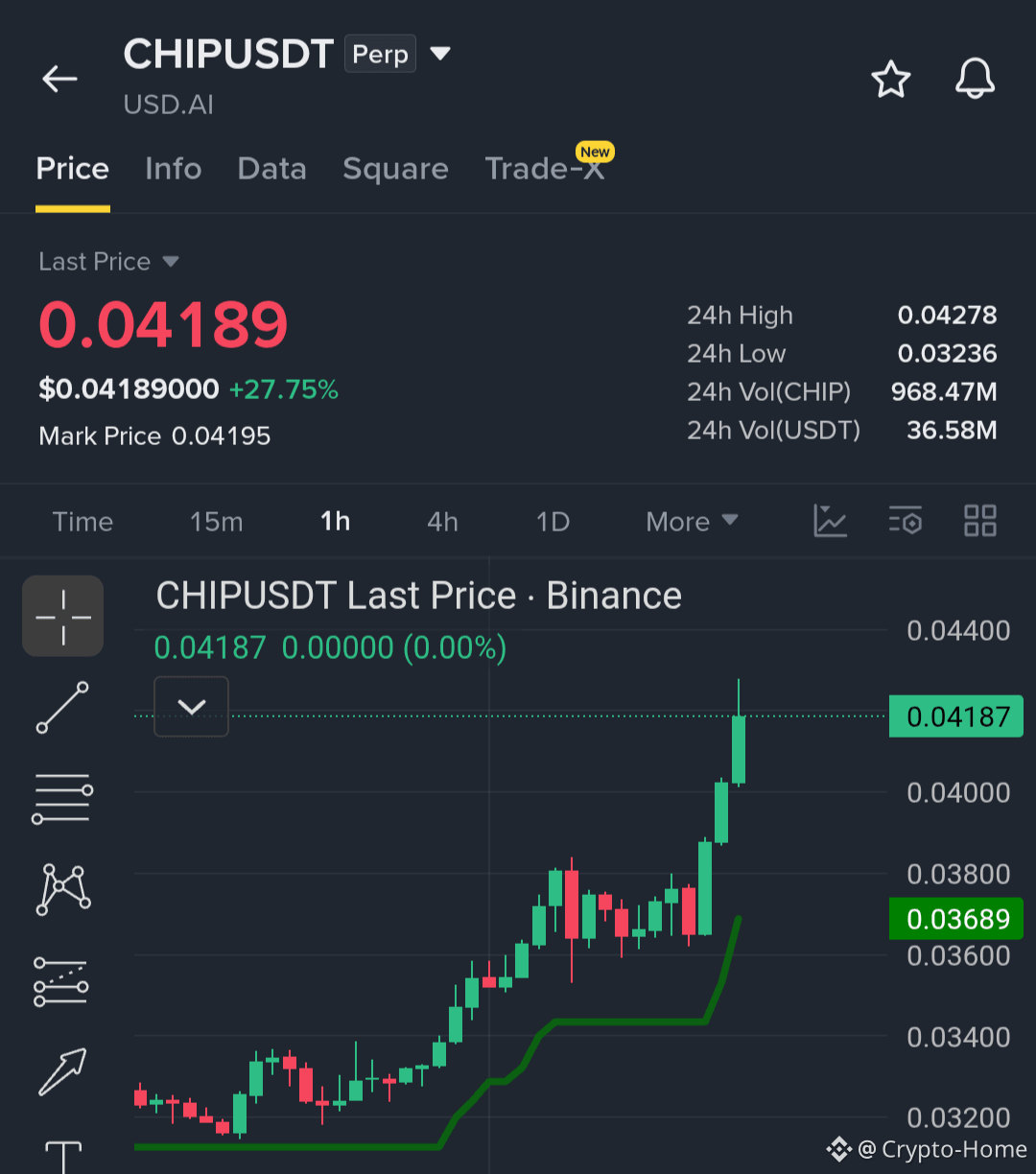Click the 24h Vol(USDT) value 36.58M
The width and height of the screenshot is (1036, 1174).
tap(953, 431)
